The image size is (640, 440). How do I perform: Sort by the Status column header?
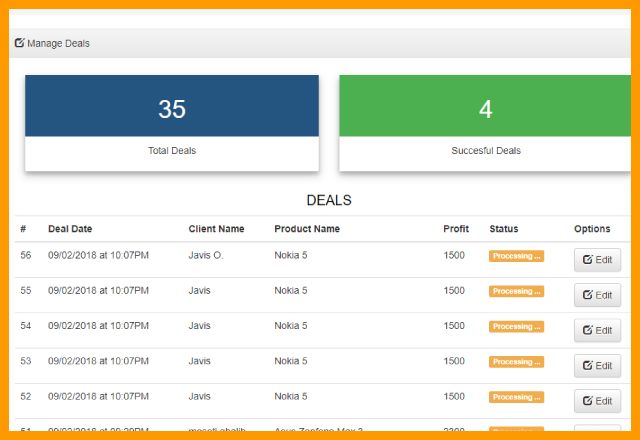[x=504, y=229]
